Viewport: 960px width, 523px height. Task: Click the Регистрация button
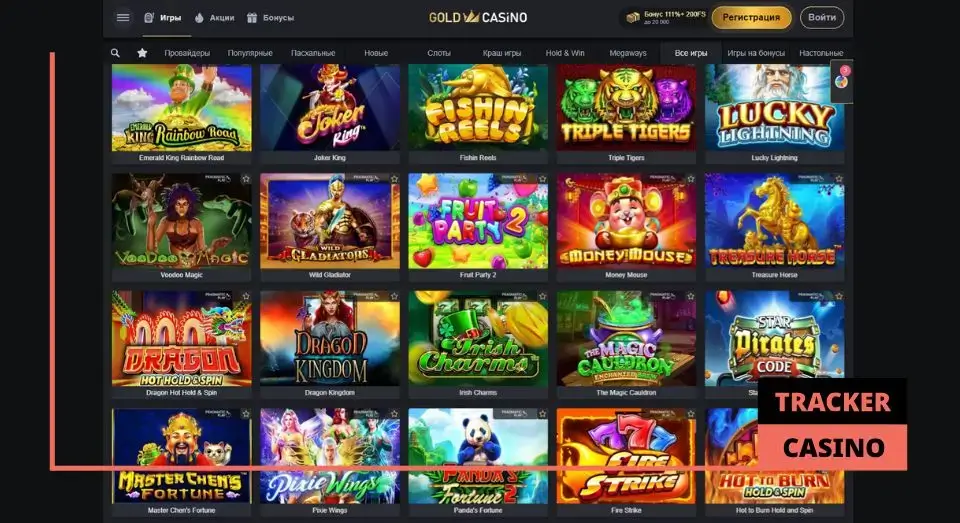pyautogui.click(x=751, y=18)
